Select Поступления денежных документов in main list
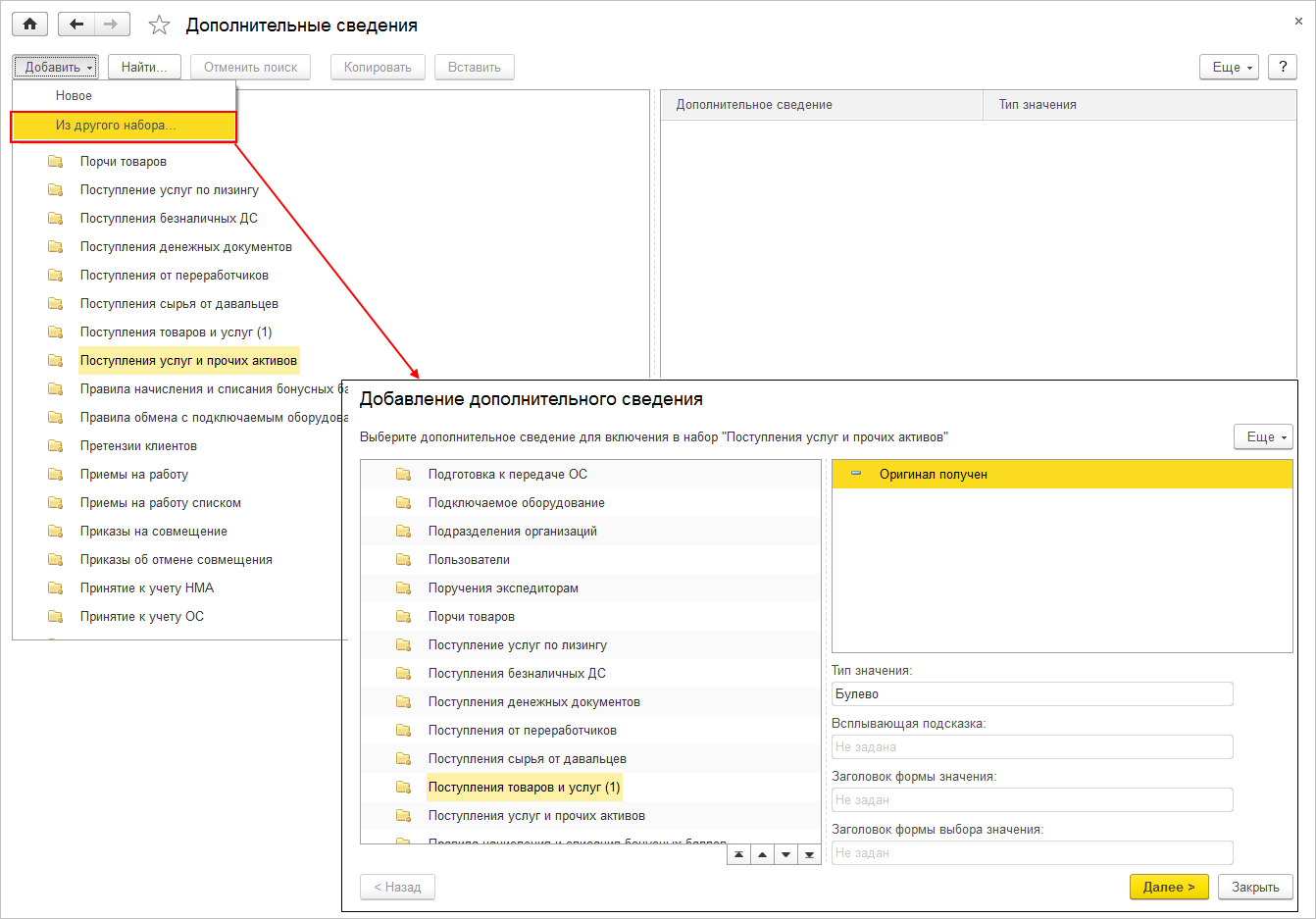 tap(186, 246)
